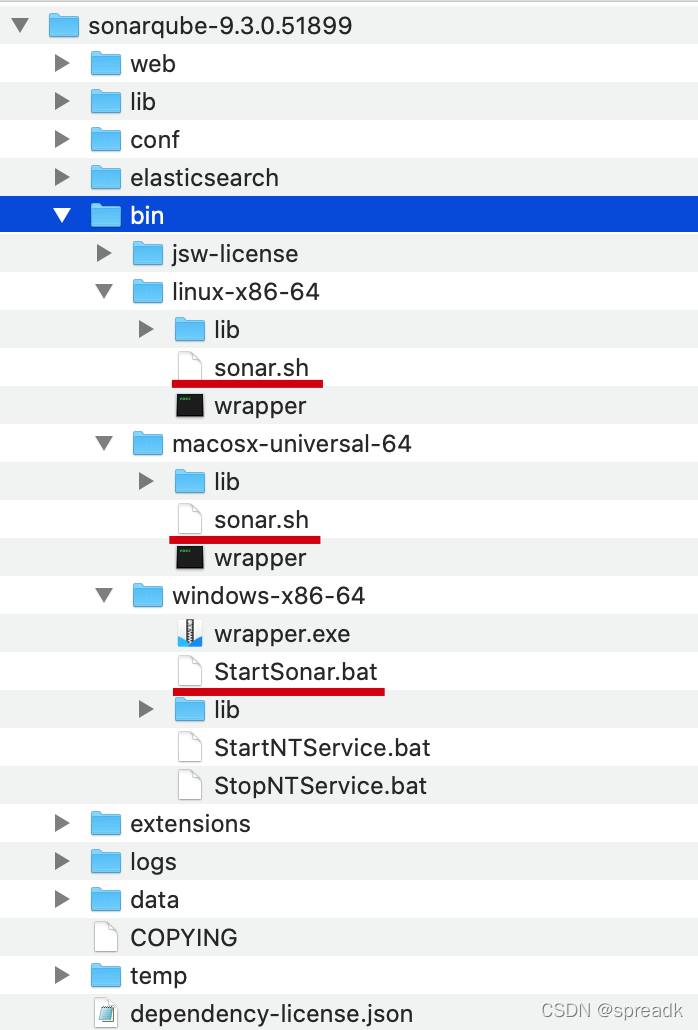
Task: Click the StartSonar.bat file icon
Action: [x=190, y=671]
